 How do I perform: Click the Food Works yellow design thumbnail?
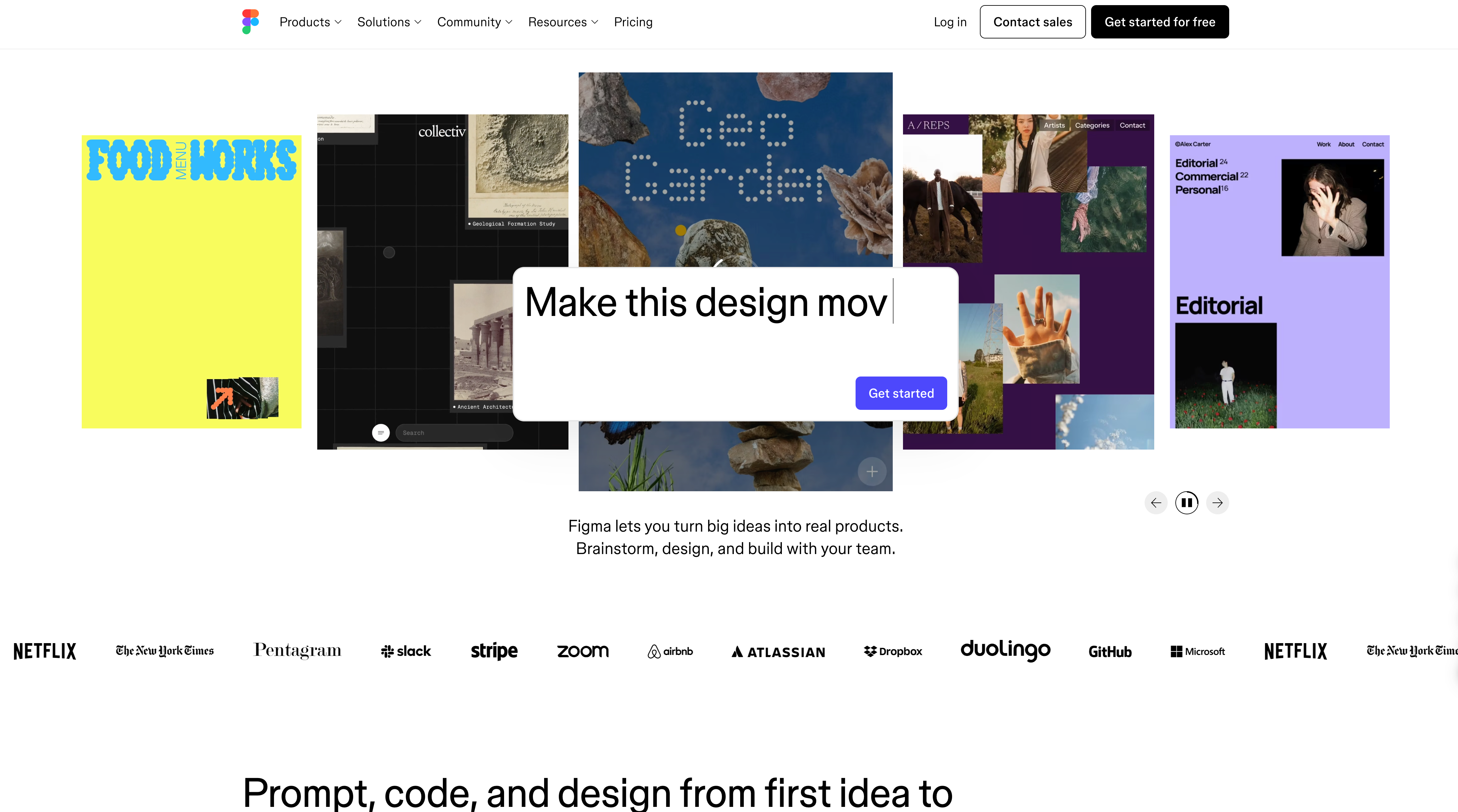[x=191, y=282]
